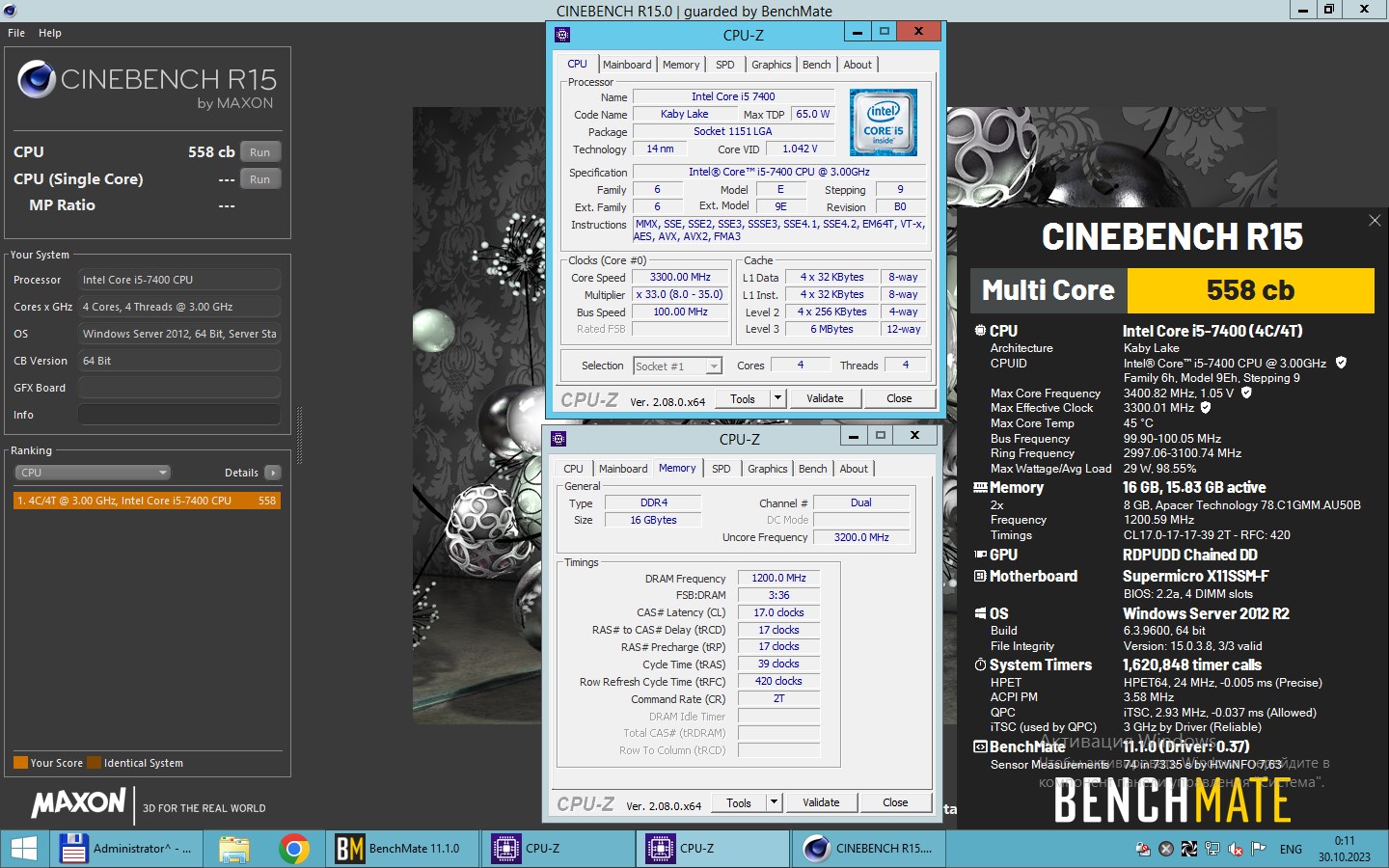Click the Max Core Frequency shield icon
This screenshot has width=1389, height=868.
[1246, 393]
